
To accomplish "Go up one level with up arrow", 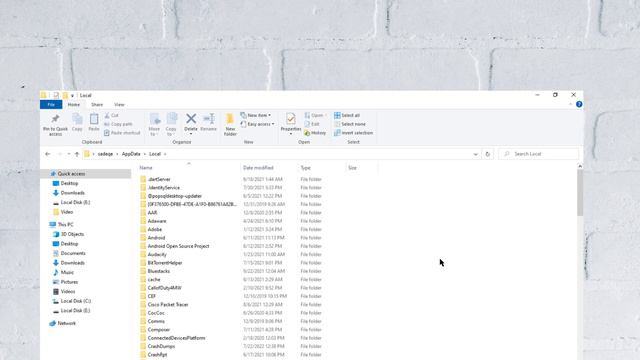I will 77,154.
